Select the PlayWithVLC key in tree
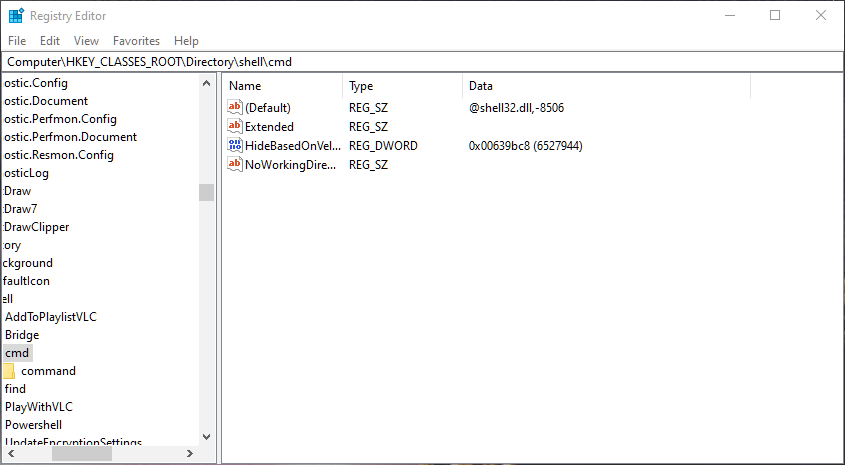845x465 pixels. click(x=39, y=407)
